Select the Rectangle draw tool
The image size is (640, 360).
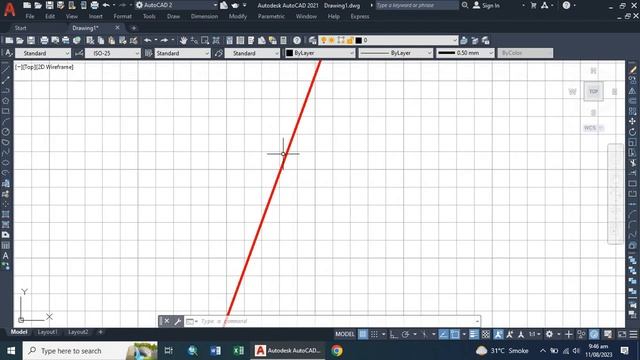(x=5, y=111)
